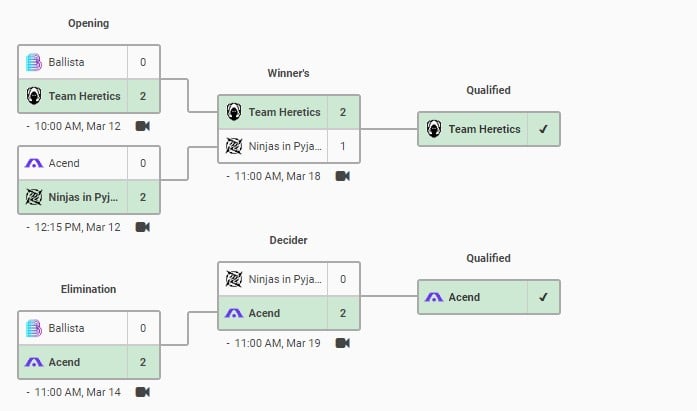Click the Team Heretics logo in the Winner's match
The height and width of the screenshot is (411, 697).
point(233,112)
